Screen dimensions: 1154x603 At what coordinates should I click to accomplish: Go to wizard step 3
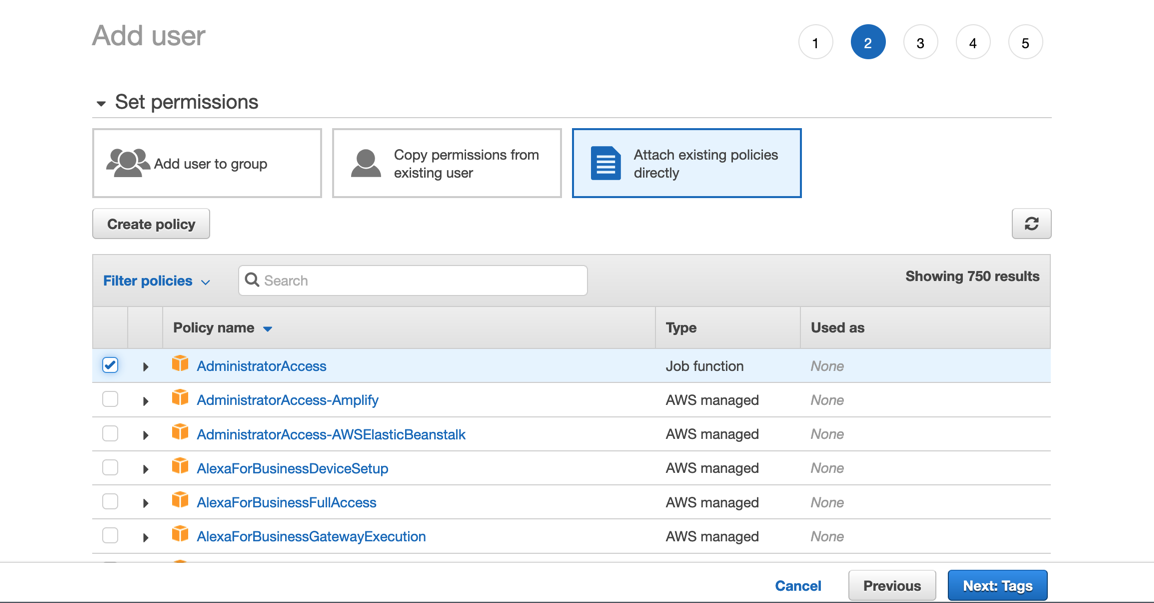tap(920, 43)
